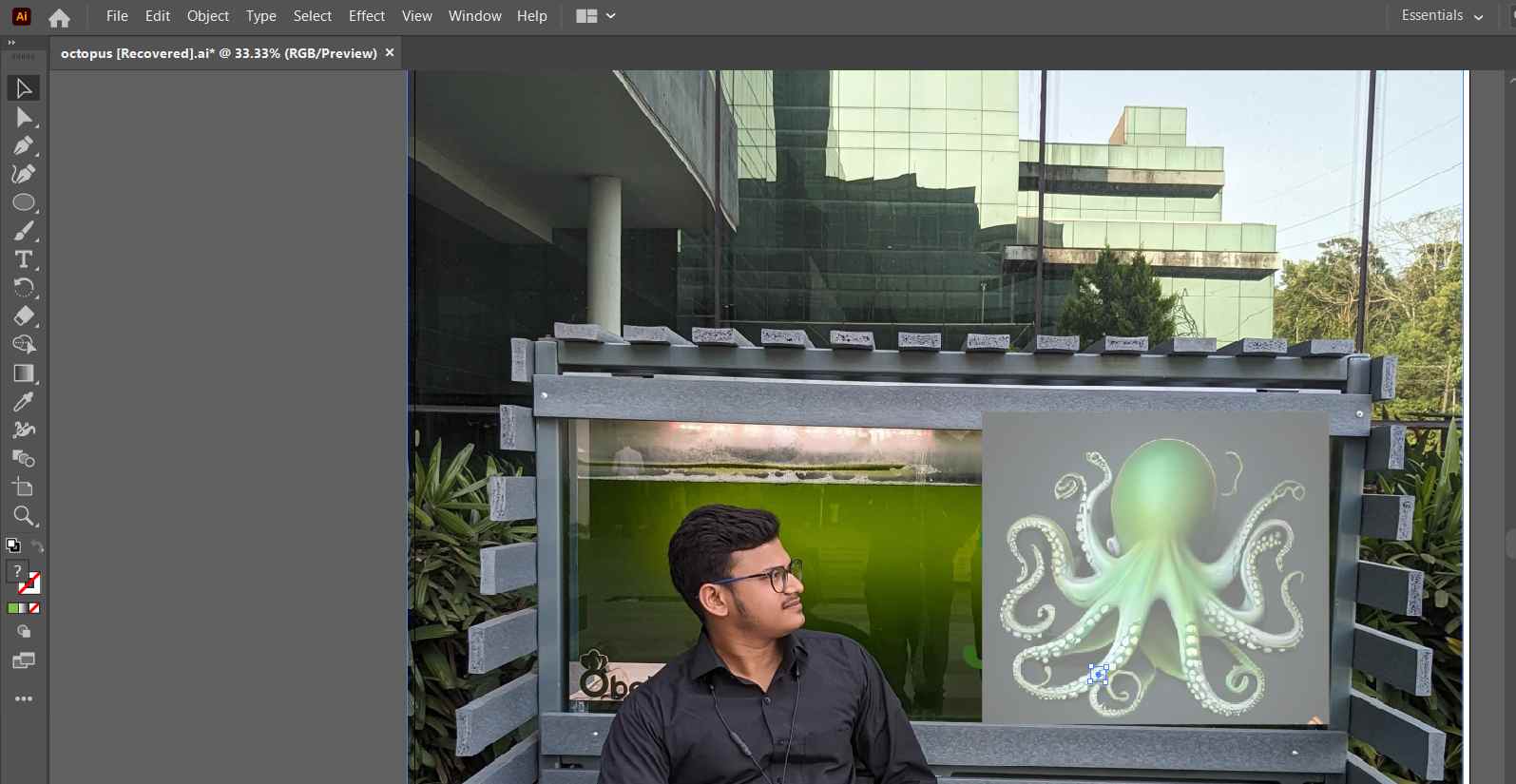The width and height of the screenshot is (1516, 784).
Task: Select the Pen tool
Action: [23, 145]
